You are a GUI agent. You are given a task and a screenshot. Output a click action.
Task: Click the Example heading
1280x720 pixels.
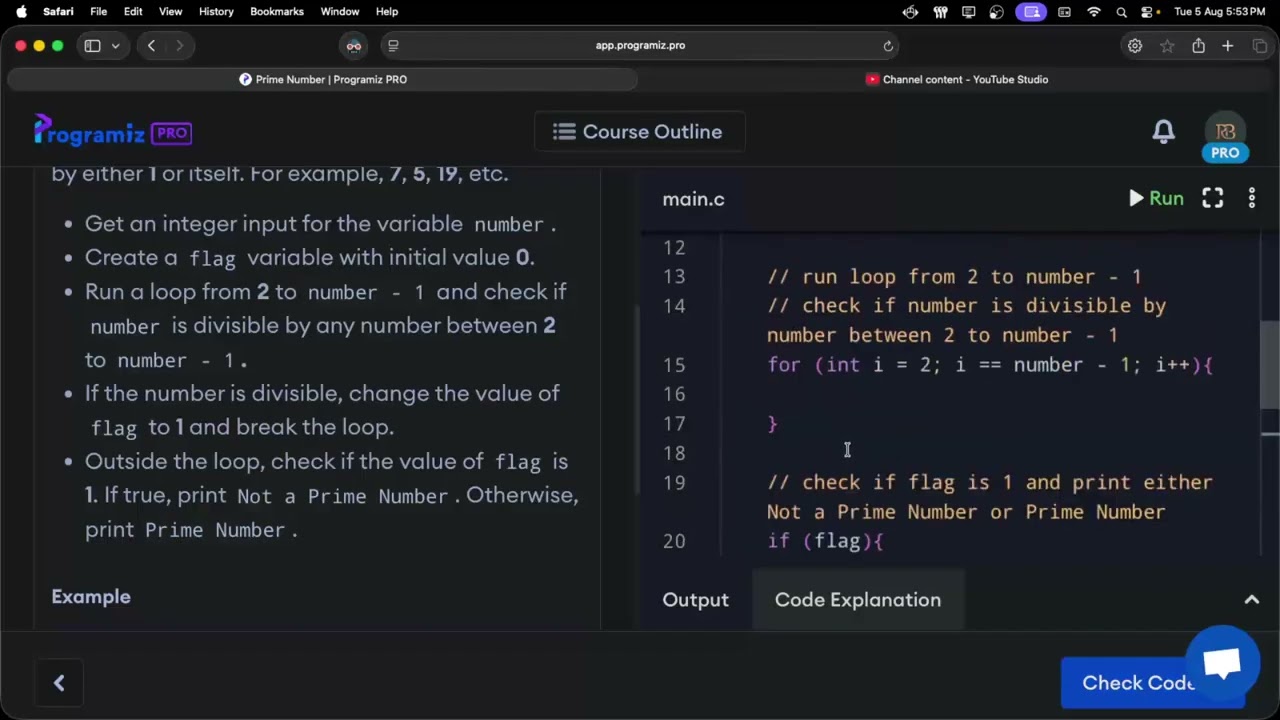pyautogui.click(x=91, y=597)
